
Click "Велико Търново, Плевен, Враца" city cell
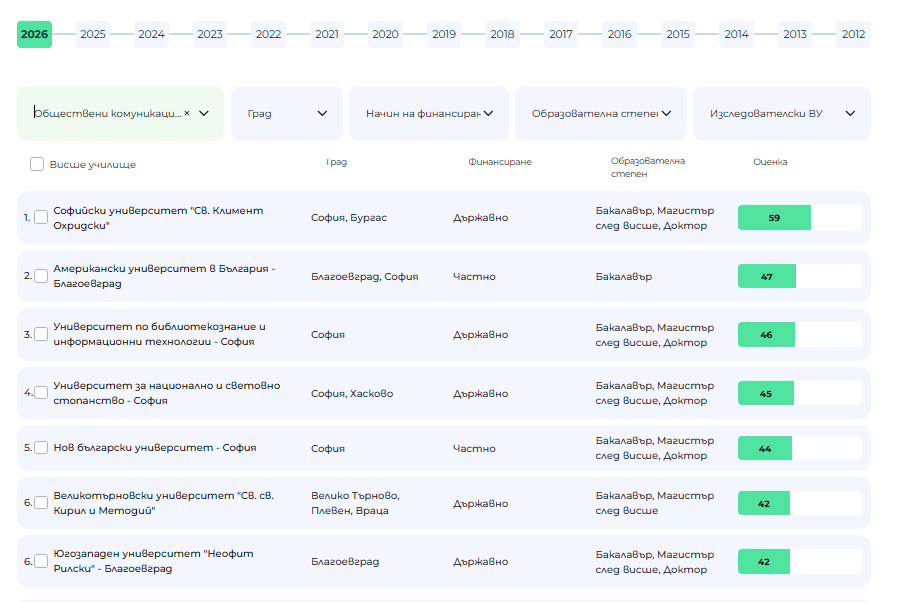pos(355,503)
